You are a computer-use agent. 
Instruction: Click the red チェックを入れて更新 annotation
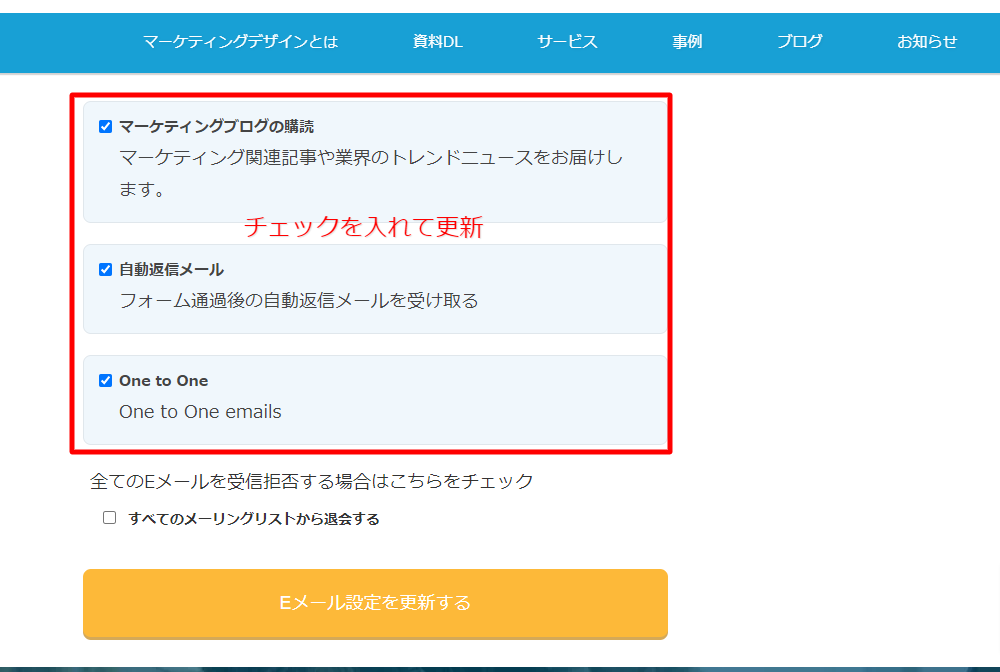(x=364, y=228)
